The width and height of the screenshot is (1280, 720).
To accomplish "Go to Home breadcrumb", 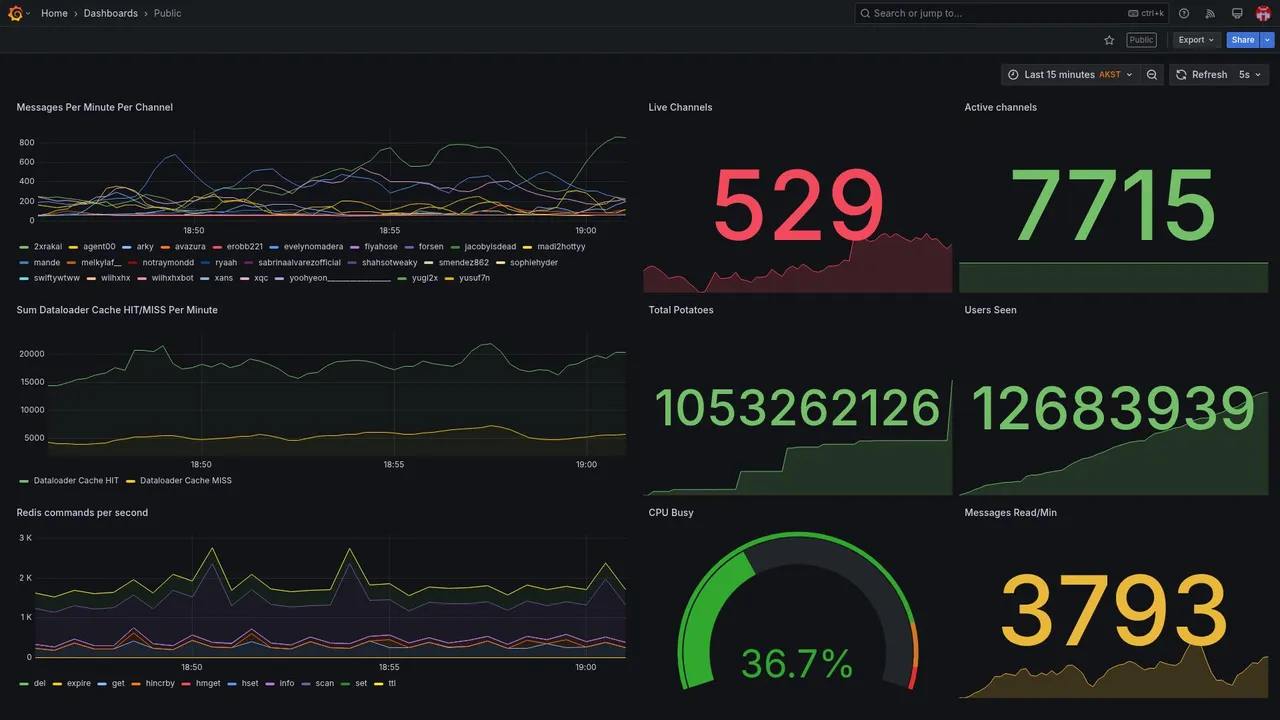I will point(54,13).
